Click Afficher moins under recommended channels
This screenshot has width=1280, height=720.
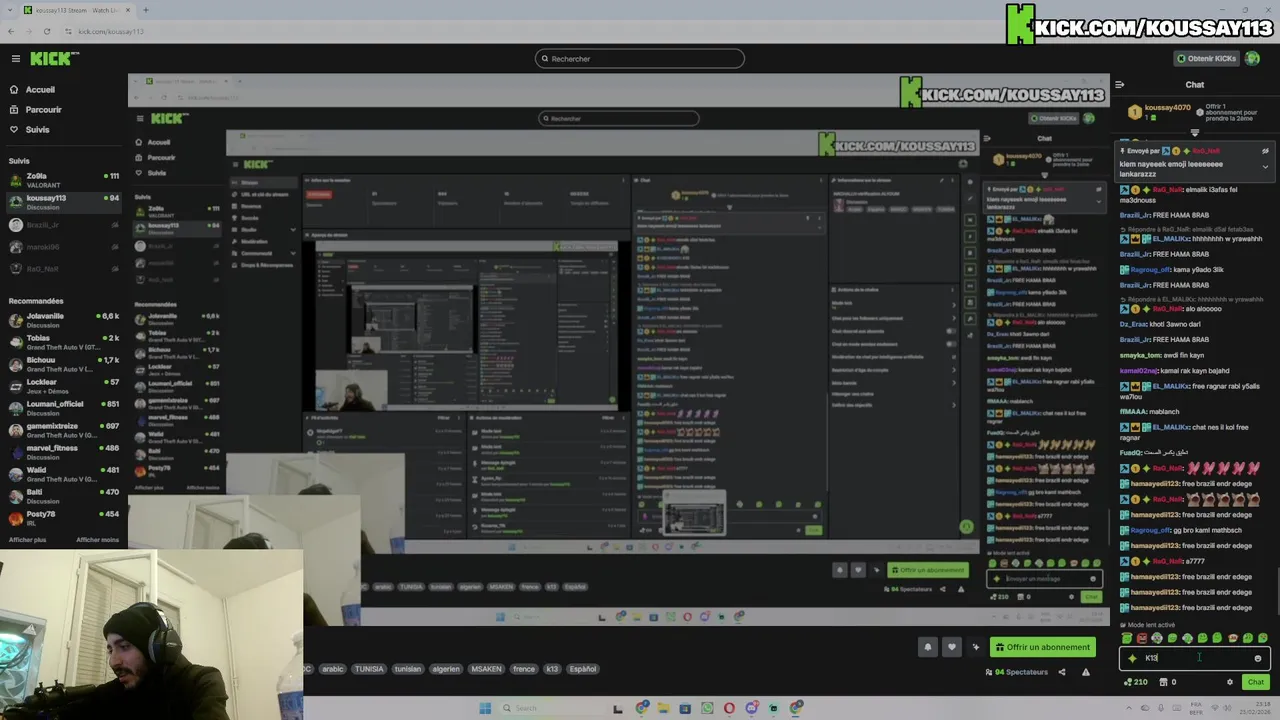point(97,540)
